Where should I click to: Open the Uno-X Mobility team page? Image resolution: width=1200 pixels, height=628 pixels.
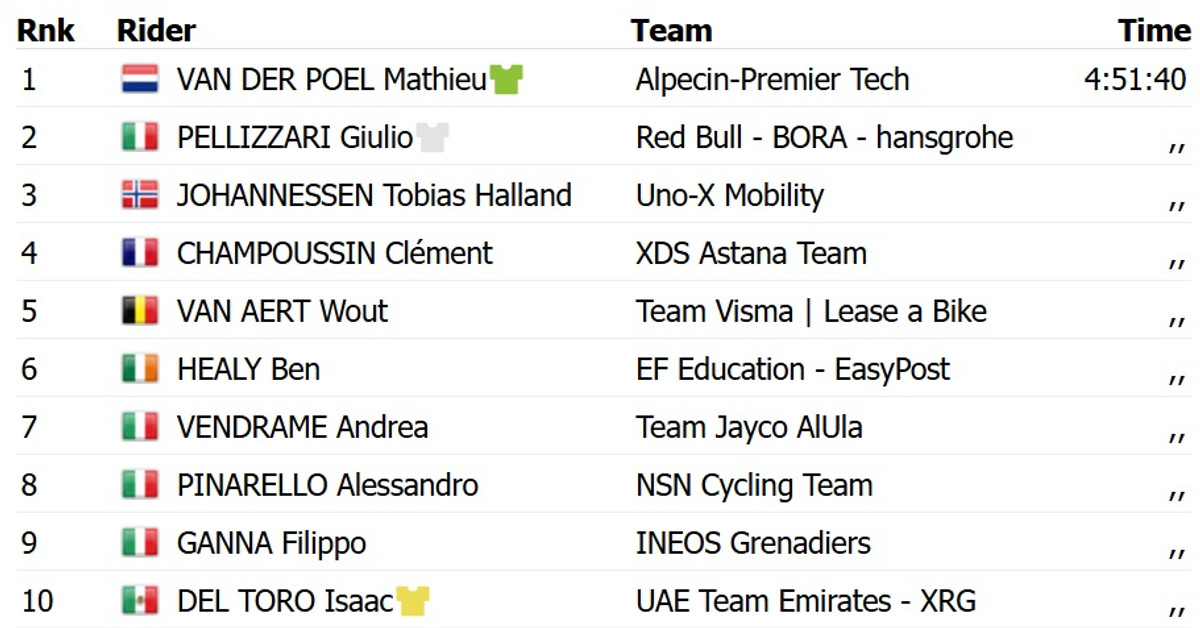click(x=729, y=195)
